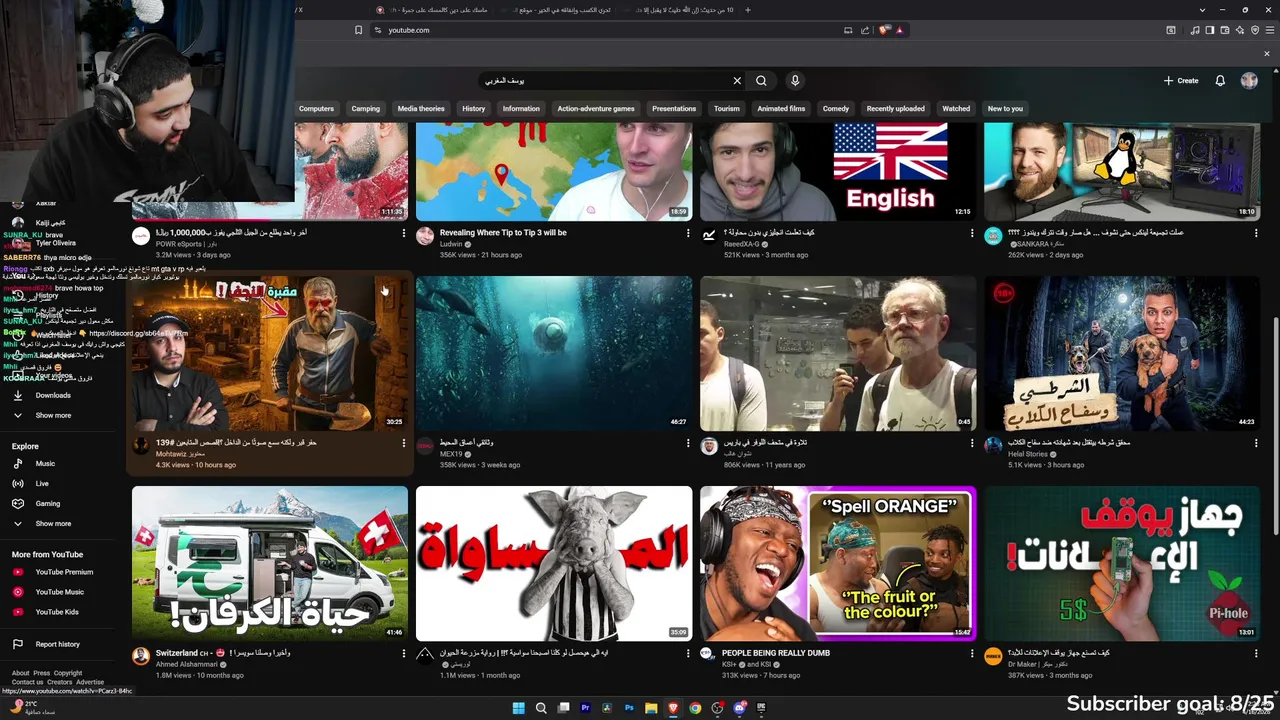This screenshot has height=720, width=1280.
Task: Open the English flag video thumbnail
Action: tap(838, 171)
